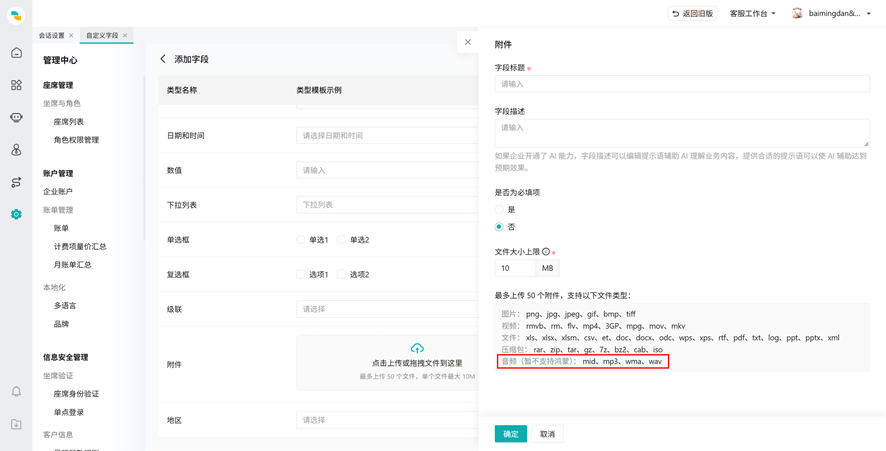Image resolution: width=886 pixels, height=451 pixels.
Task: Click info icon next to 文件大小上限
Action: [x=546, y=252]
